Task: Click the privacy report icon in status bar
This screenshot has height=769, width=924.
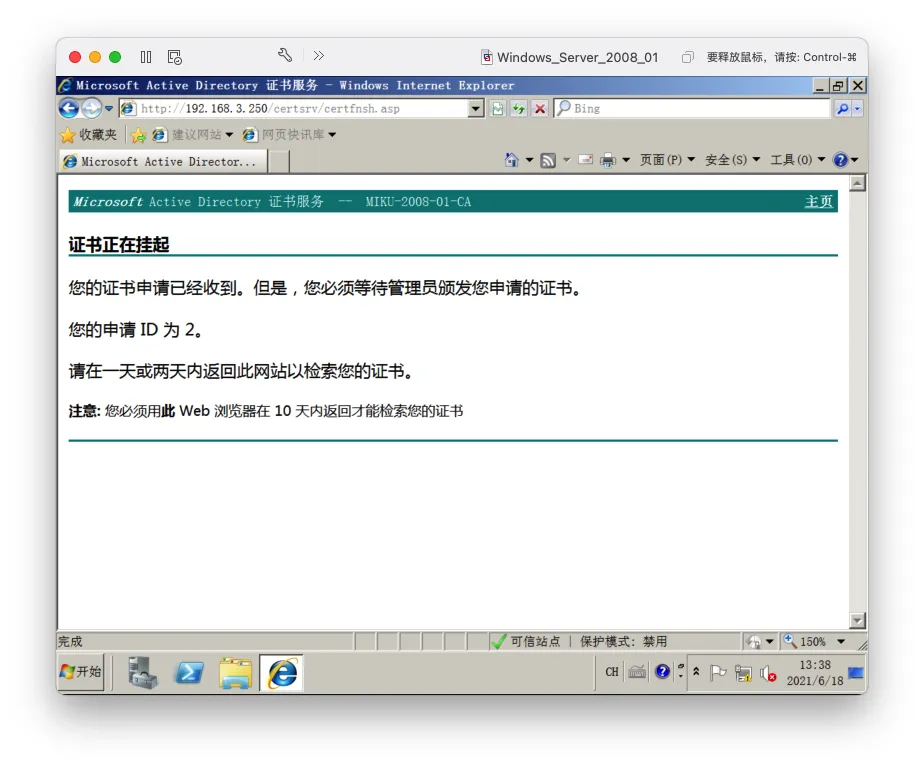Action: click(754, 642)
